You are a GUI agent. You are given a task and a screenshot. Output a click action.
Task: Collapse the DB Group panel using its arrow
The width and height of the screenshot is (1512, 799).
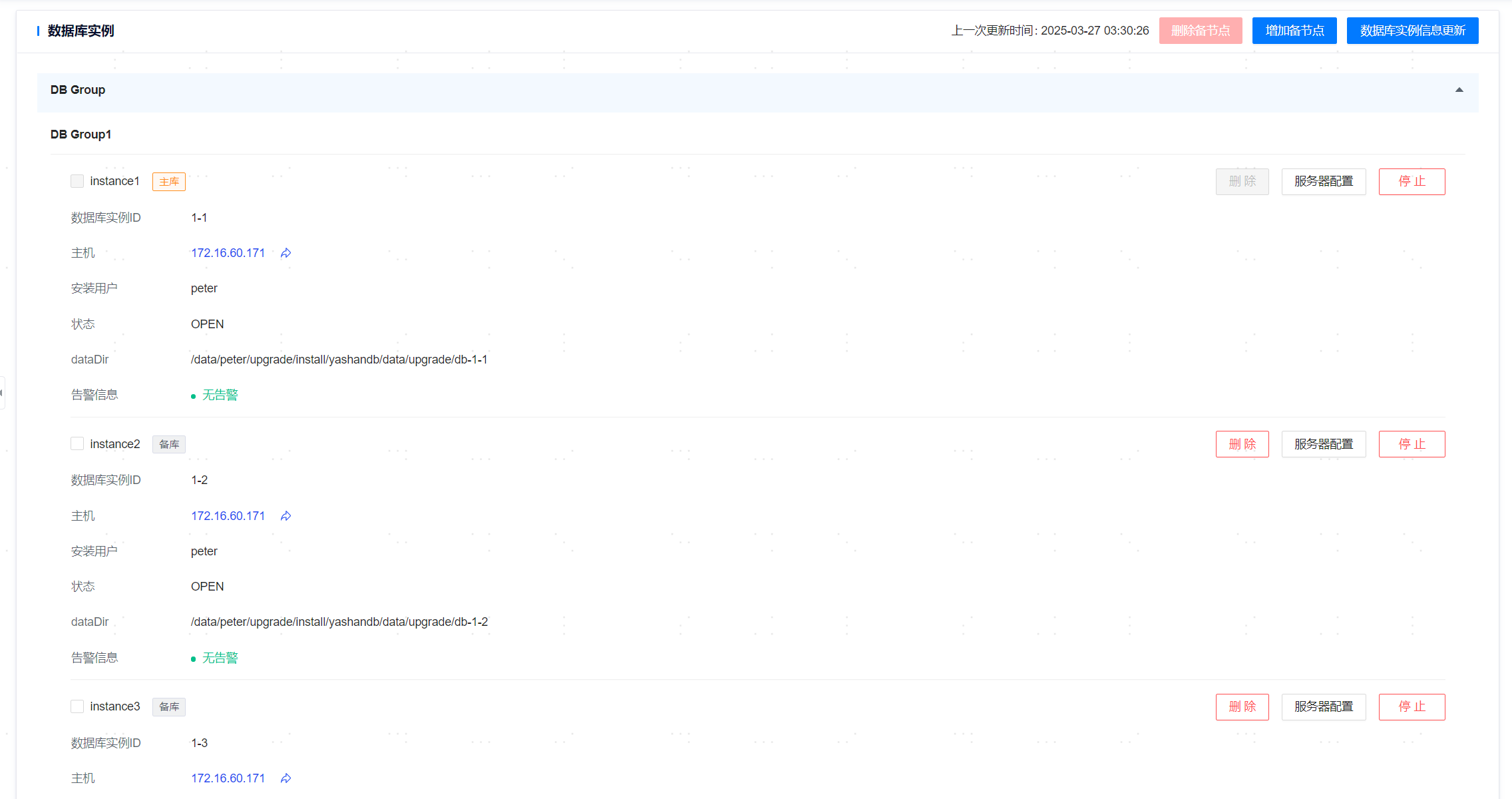coord(1459,90)
